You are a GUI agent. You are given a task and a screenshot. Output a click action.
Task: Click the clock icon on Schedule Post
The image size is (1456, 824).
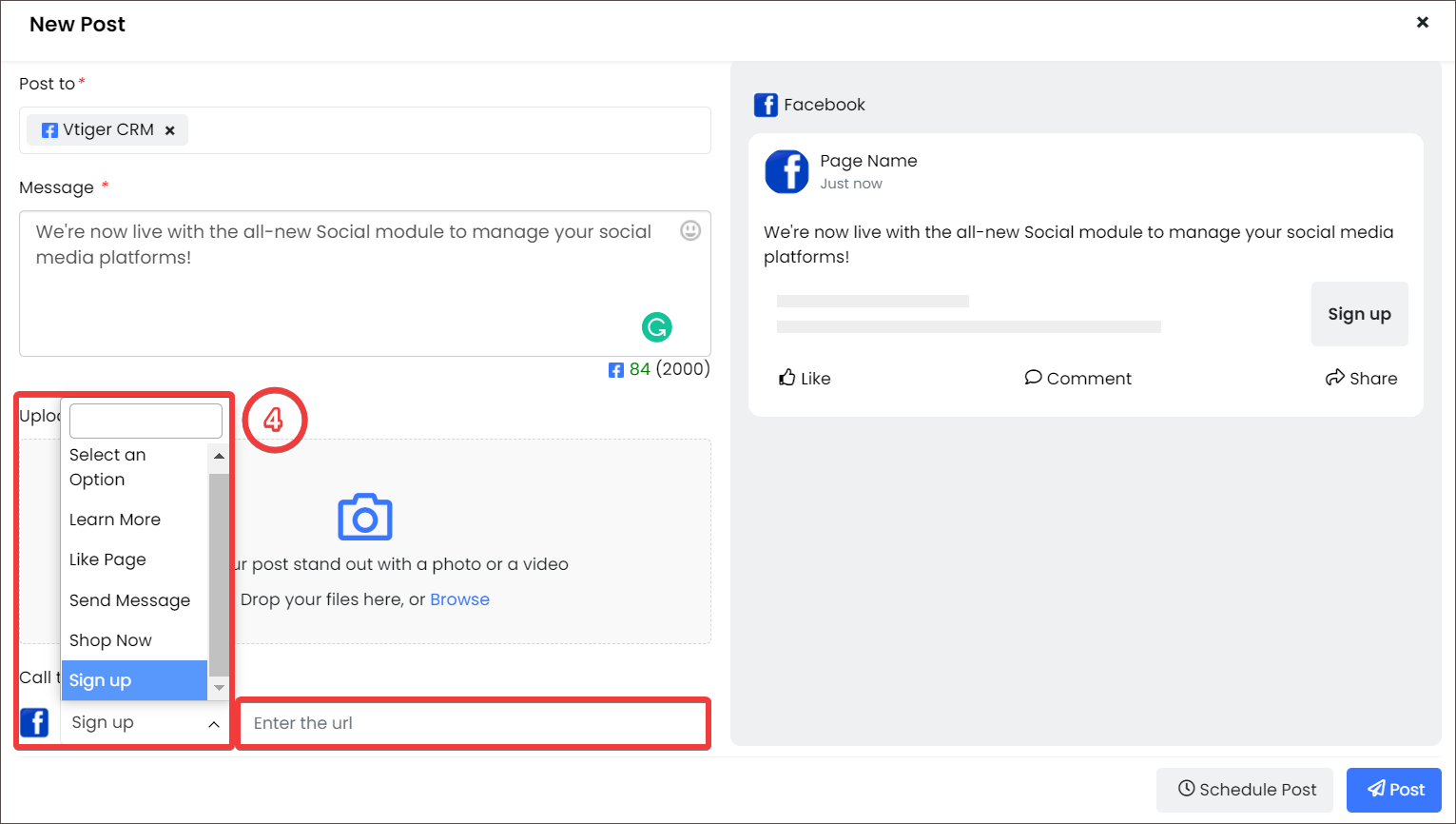tap(1188, 789)
